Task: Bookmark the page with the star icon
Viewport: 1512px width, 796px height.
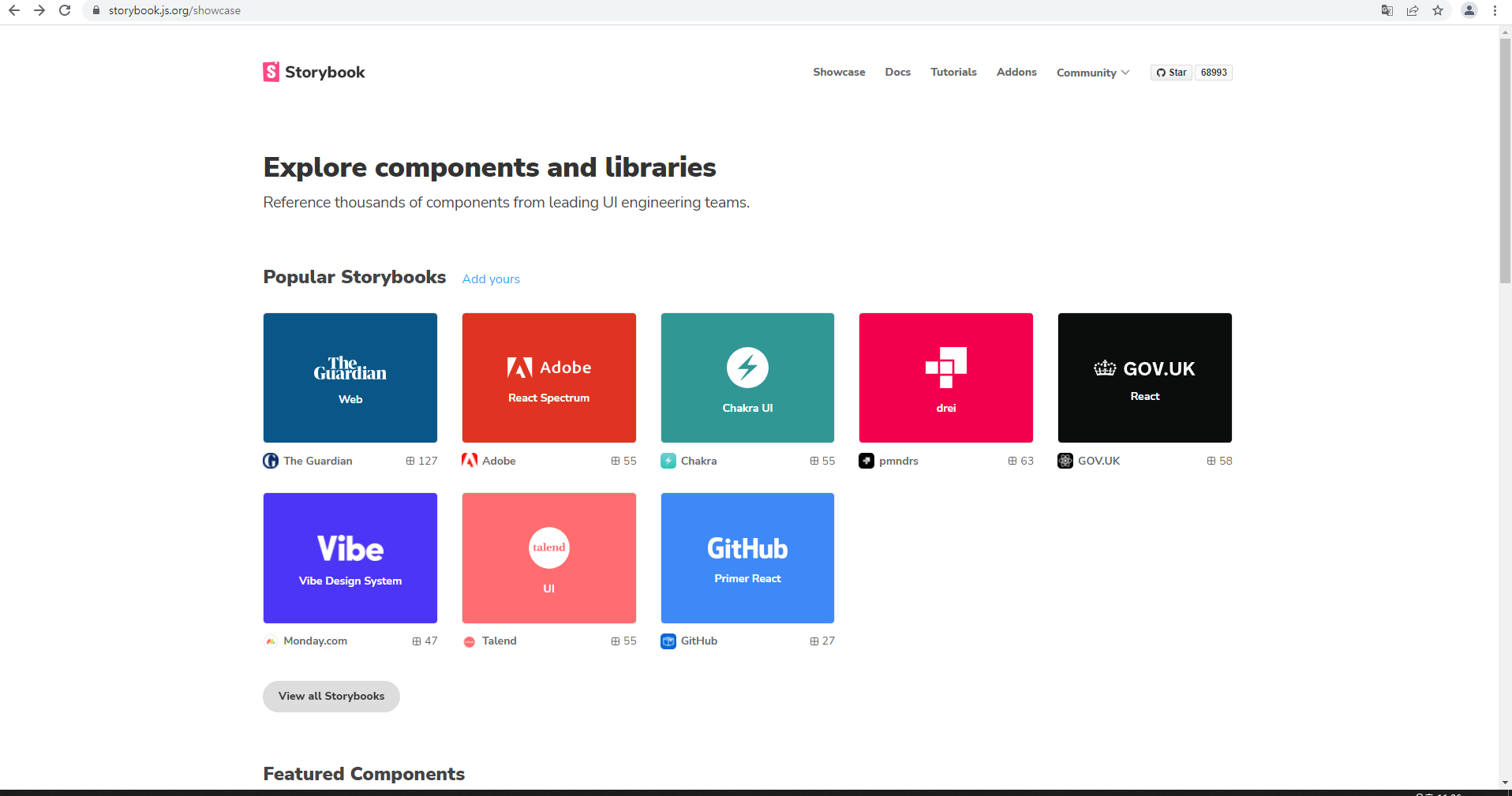Action: 1438,10
